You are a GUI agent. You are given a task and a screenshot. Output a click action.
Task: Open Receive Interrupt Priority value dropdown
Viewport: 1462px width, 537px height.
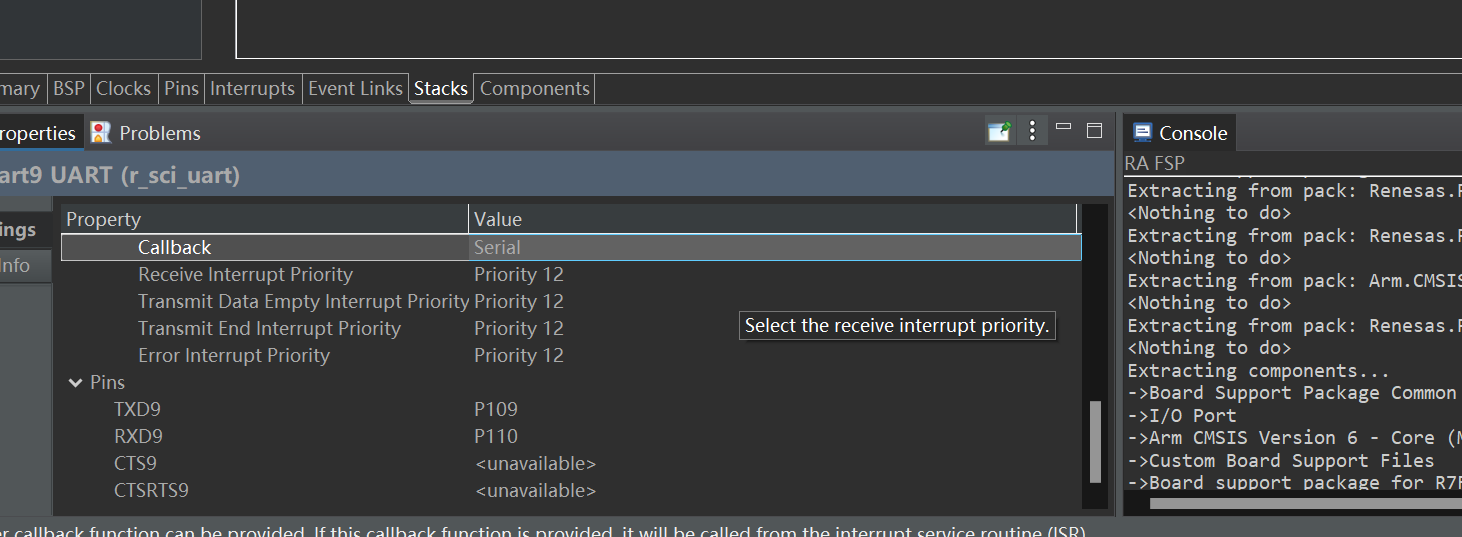pyautogui.click(x=519, y=274)
